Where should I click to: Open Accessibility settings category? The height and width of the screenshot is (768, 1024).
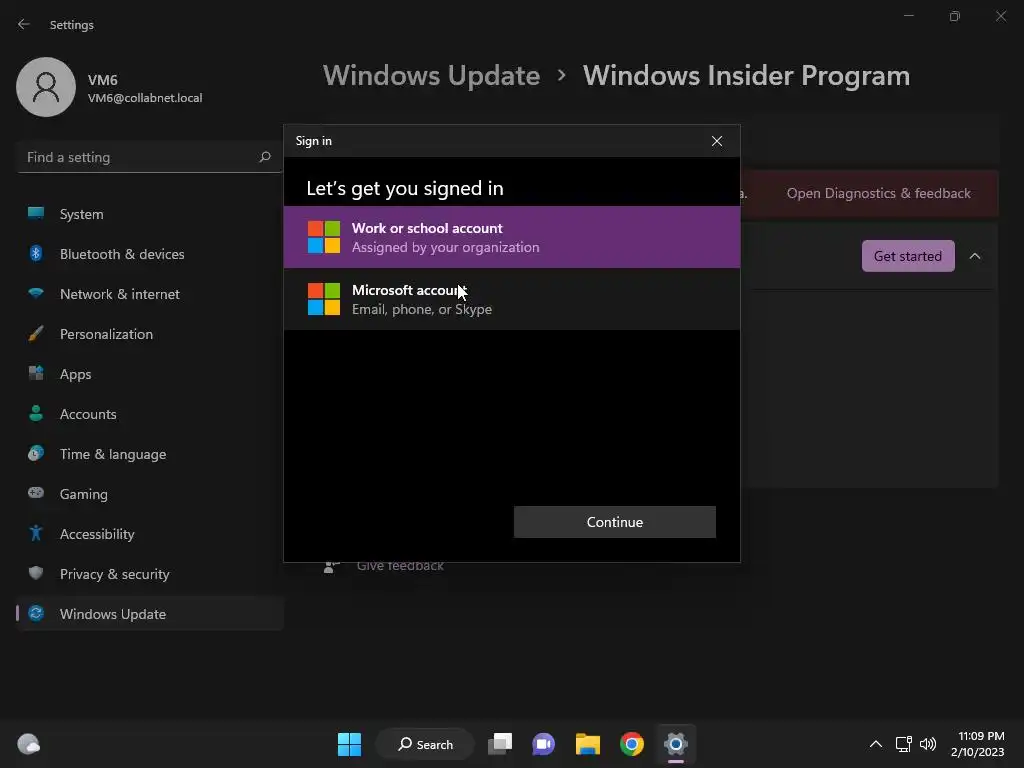click(150, 534)
